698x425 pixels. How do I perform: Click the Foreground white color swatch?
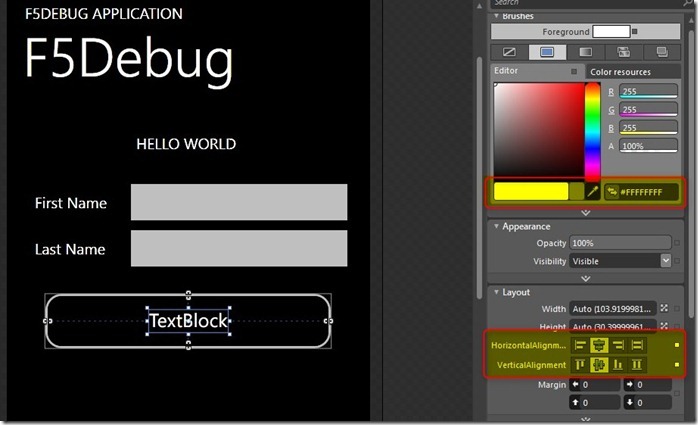coord(611,32)
